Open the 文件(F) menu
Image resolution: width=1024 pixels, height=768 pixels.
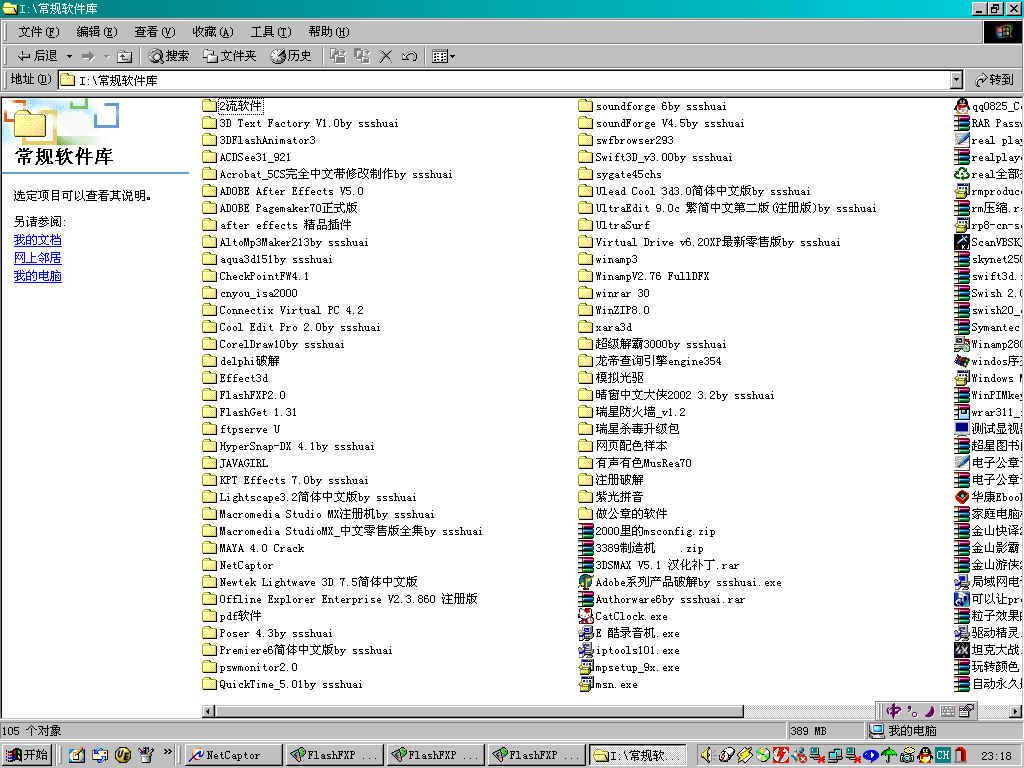tap(39, 31)
